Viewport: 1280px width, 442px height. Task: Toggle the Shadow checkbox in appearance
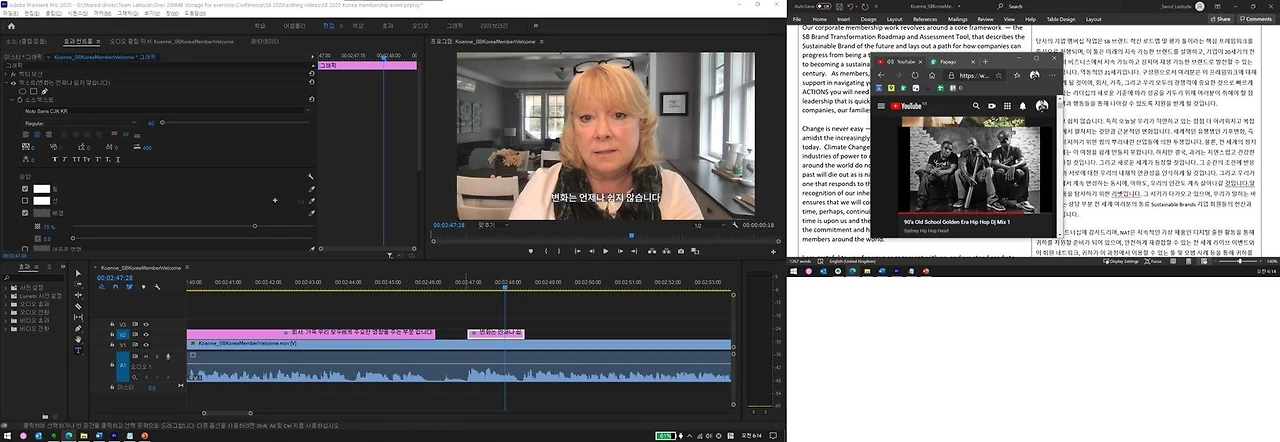(x=24, y=249)
